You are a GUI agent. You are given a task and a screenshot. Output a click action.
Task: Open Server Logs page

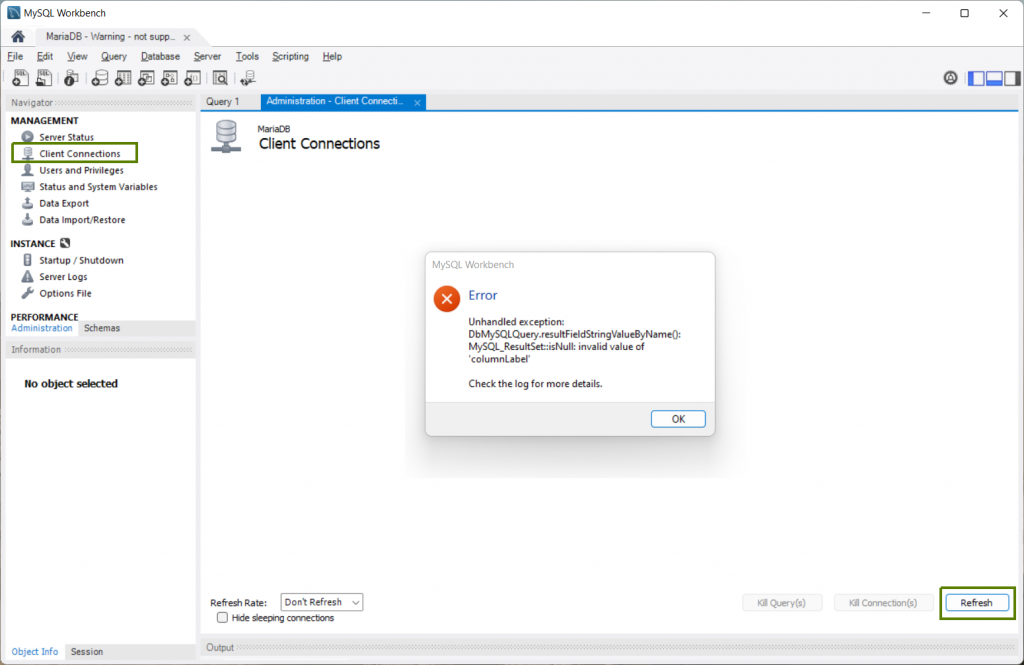63,276
